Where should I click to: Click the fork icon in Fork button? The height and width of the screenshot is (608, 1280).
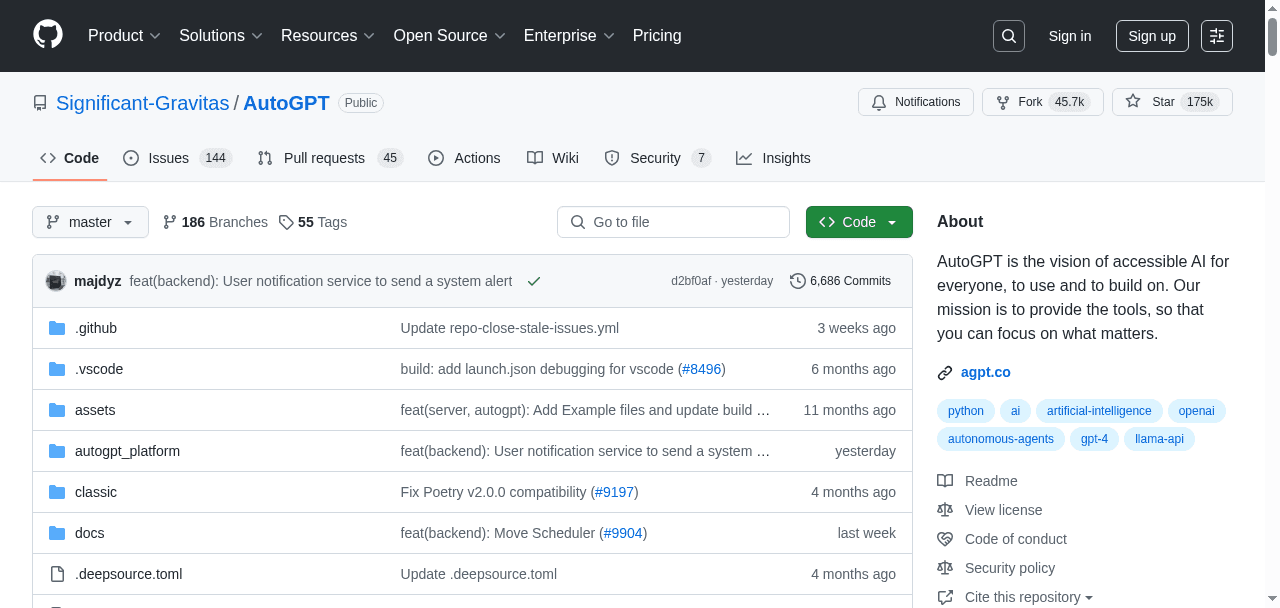[x=1003, y=102]
